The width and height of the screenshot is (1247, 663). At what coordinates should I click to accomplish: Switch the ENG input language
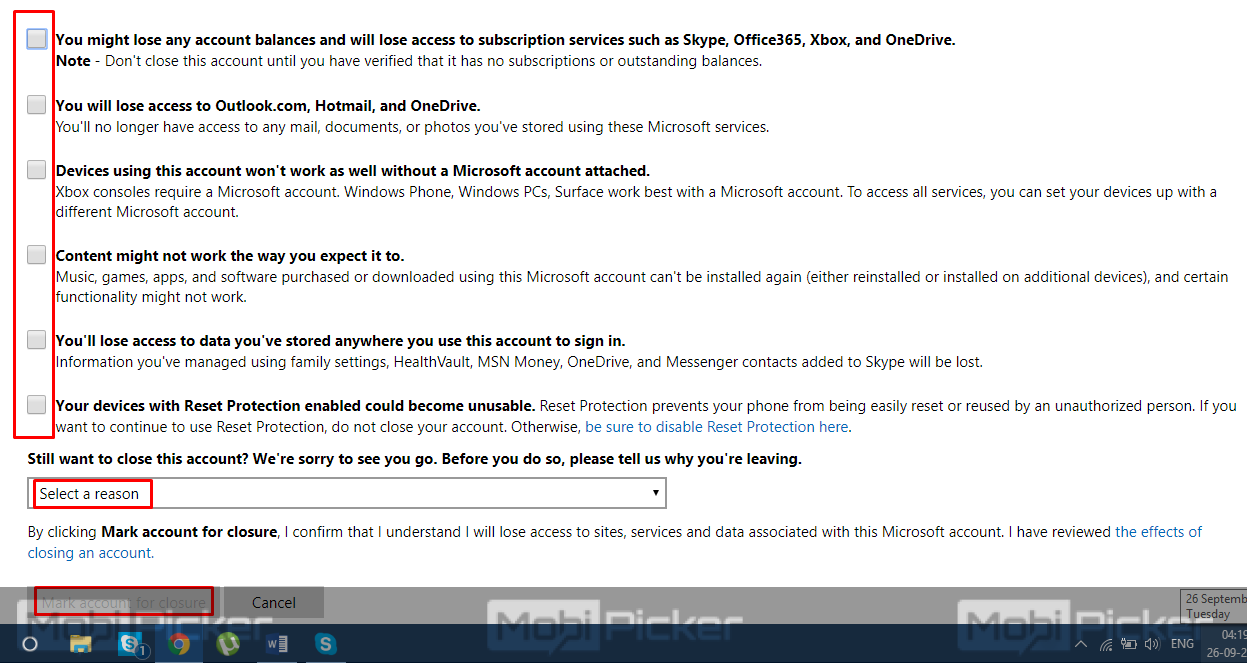coord(1183,644)
